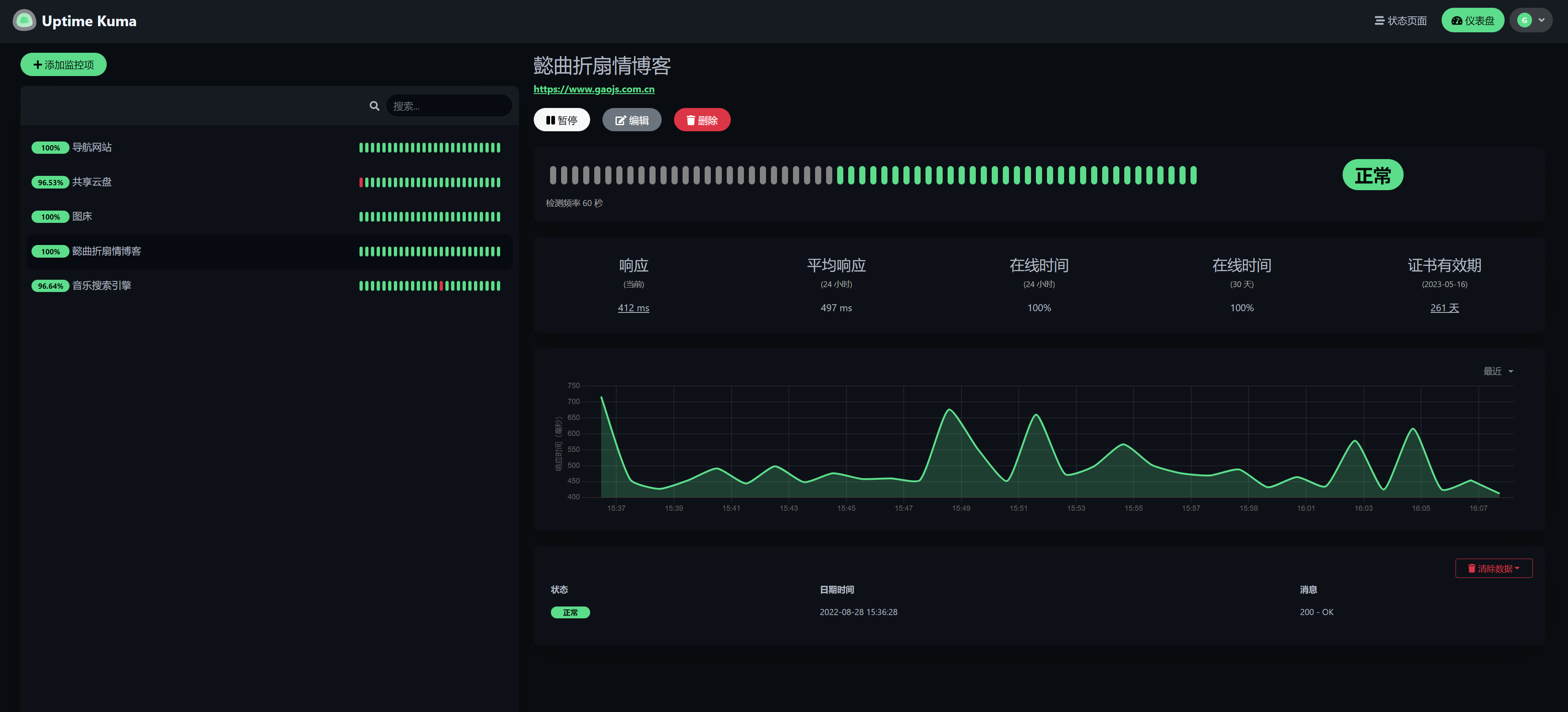Click the 共享云盘 heartbeat bar
The width and height of the screenshot is (1568, 712).
tap(430, 182)
